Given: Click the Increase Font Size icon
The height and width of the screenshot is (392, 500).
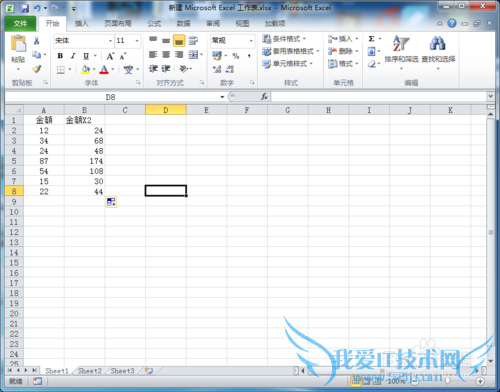Looking at the screenshot, I should coord(110,56).
